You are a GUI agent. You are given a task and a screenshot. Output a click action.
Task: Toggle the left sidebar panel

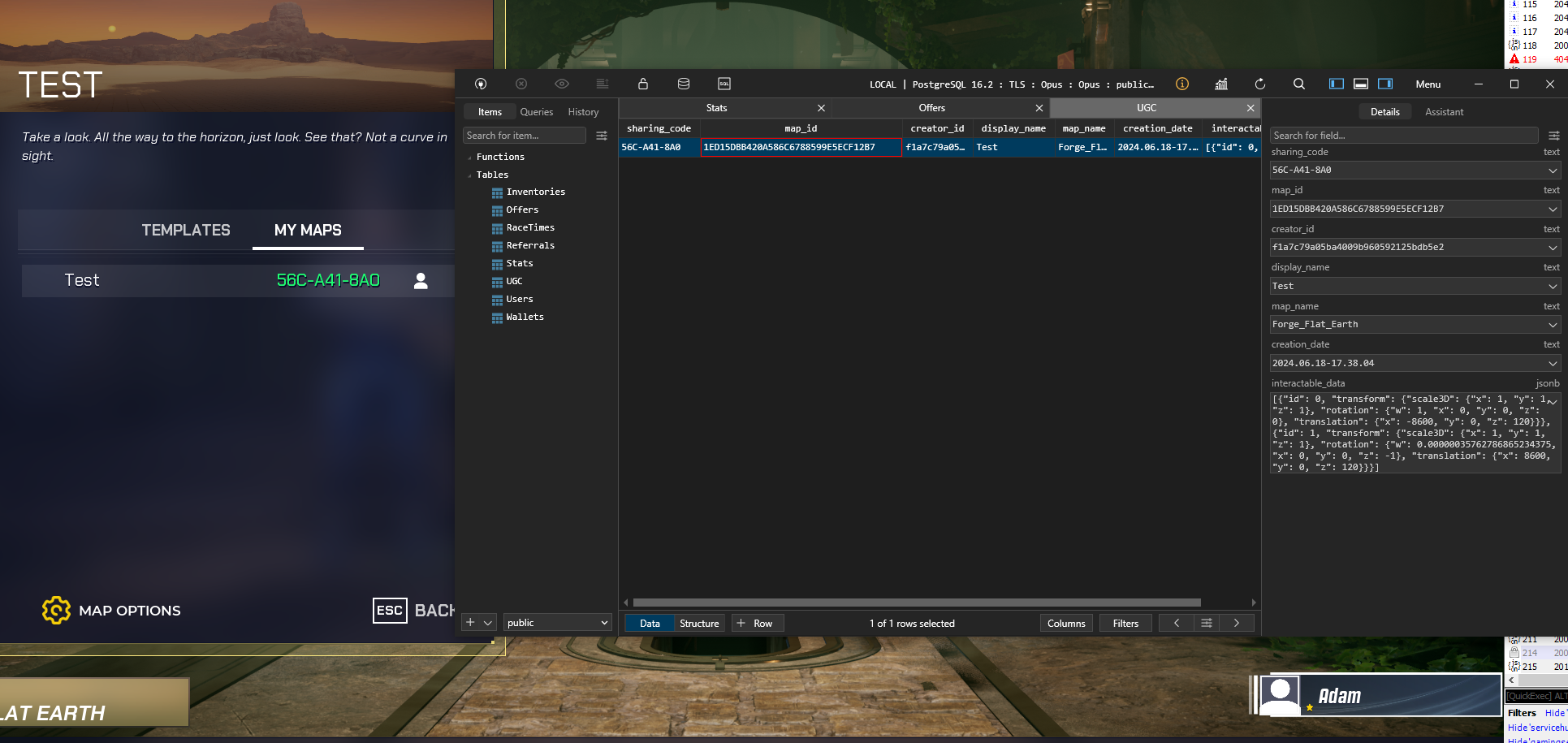pyautogui.click(x=1337, y=84)
